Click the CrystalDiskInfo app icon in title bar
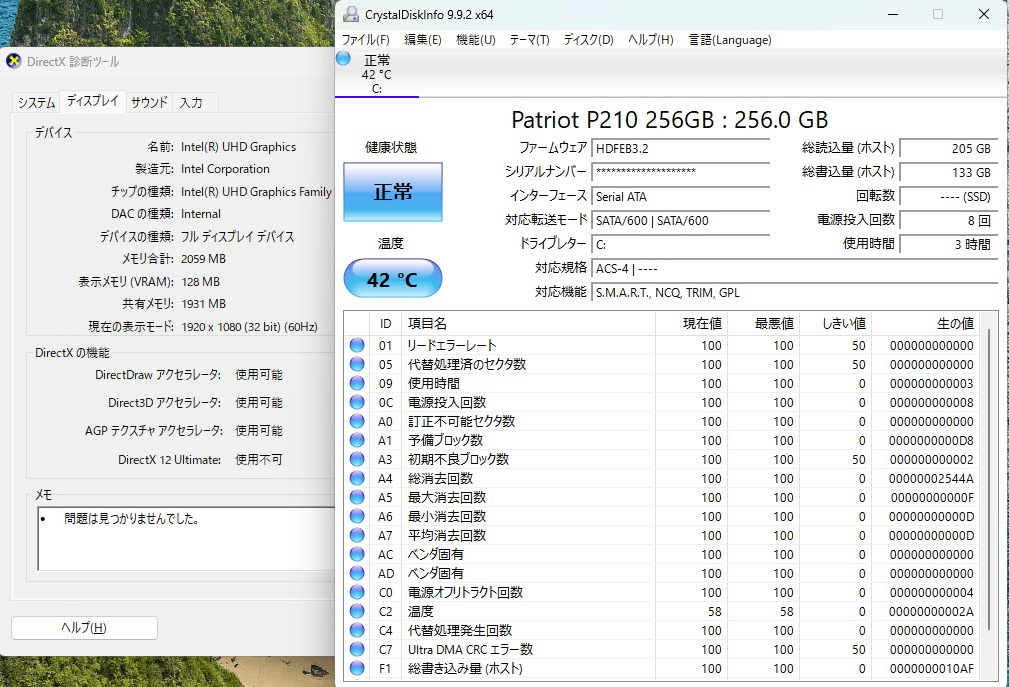The height and width of the screenshot is (687, 1009). (351, 14)
